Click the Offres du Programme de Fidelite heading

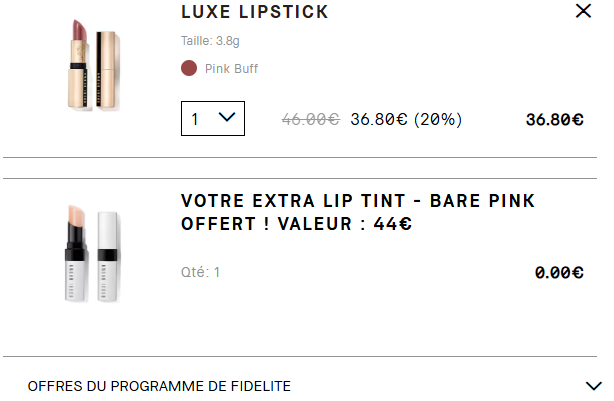point(159,386)
